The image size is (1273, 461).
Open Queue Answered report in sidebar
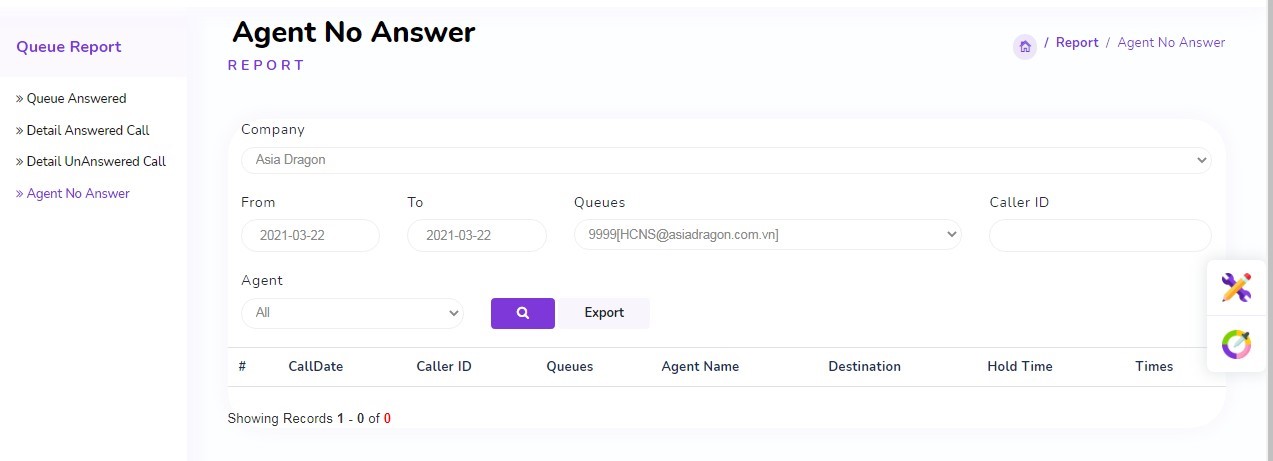point(76,99)
